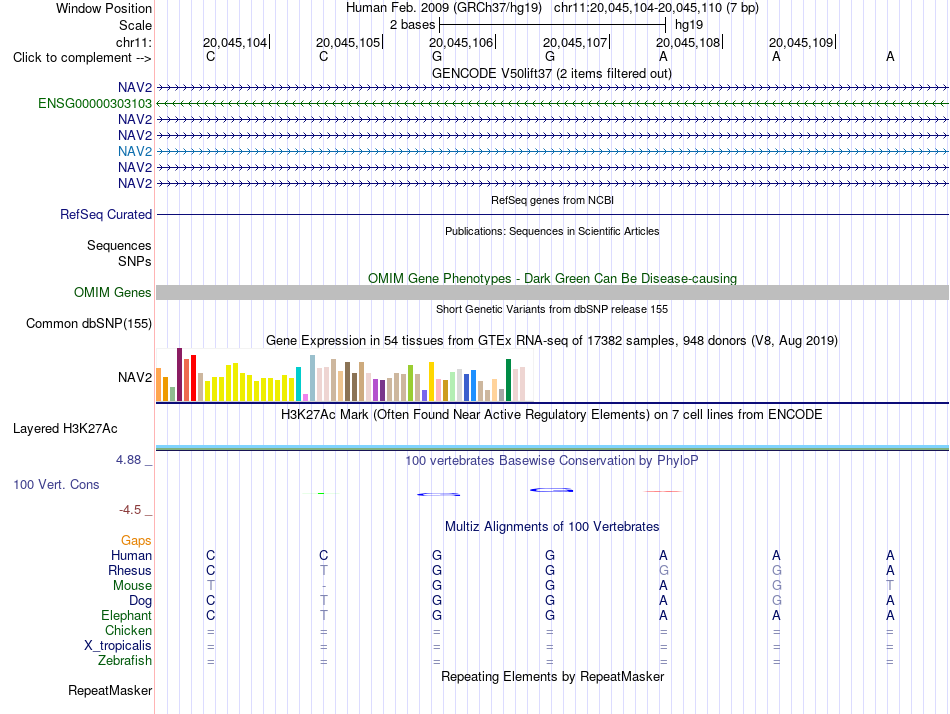950x714 pixels.
Task: Click the RepeatMasker track label
Action: [110, 690]
